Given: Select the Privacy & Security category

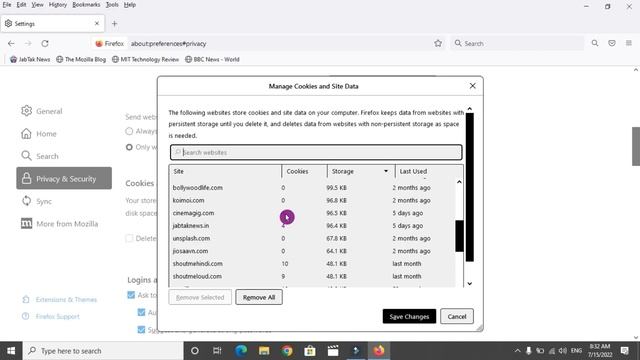Looking at the screenshot, I should [x=64, y=178].
